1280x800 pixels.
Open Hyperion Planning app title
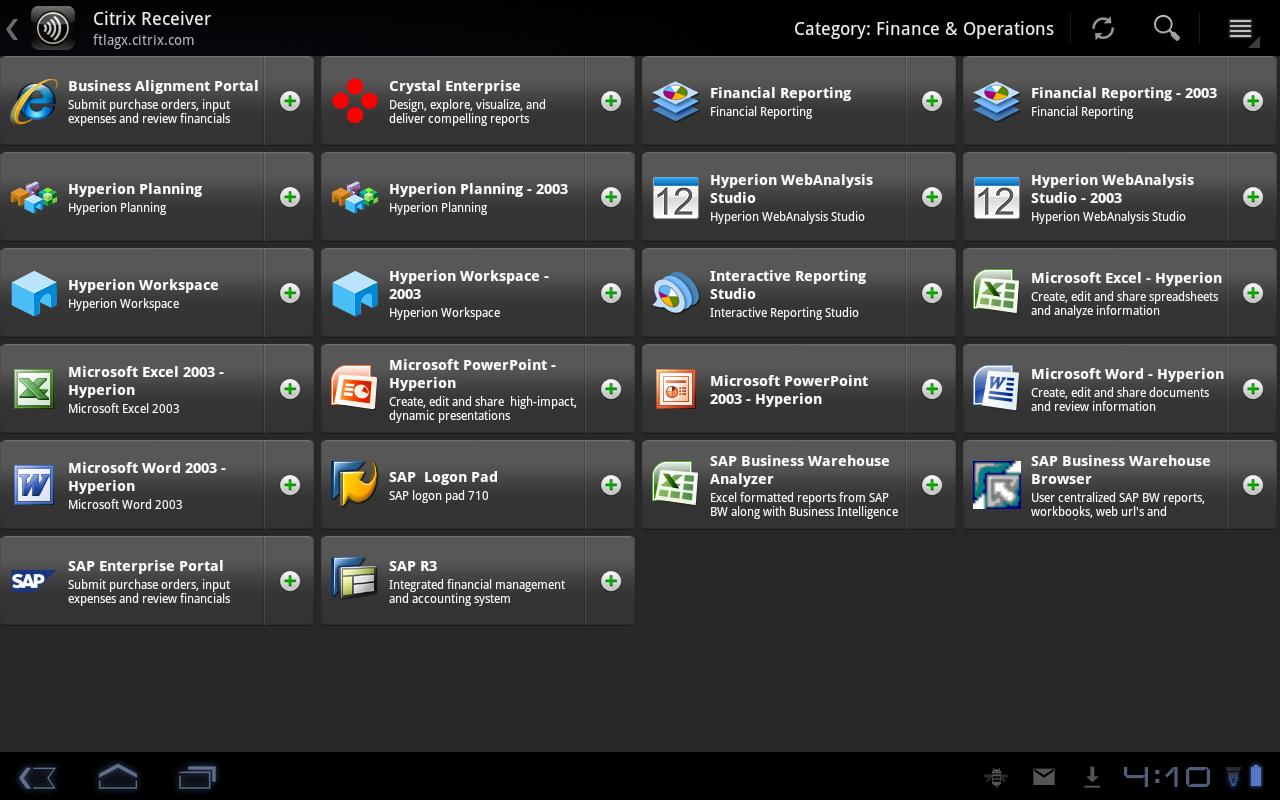pyautogui.click(x=135, y=189)
